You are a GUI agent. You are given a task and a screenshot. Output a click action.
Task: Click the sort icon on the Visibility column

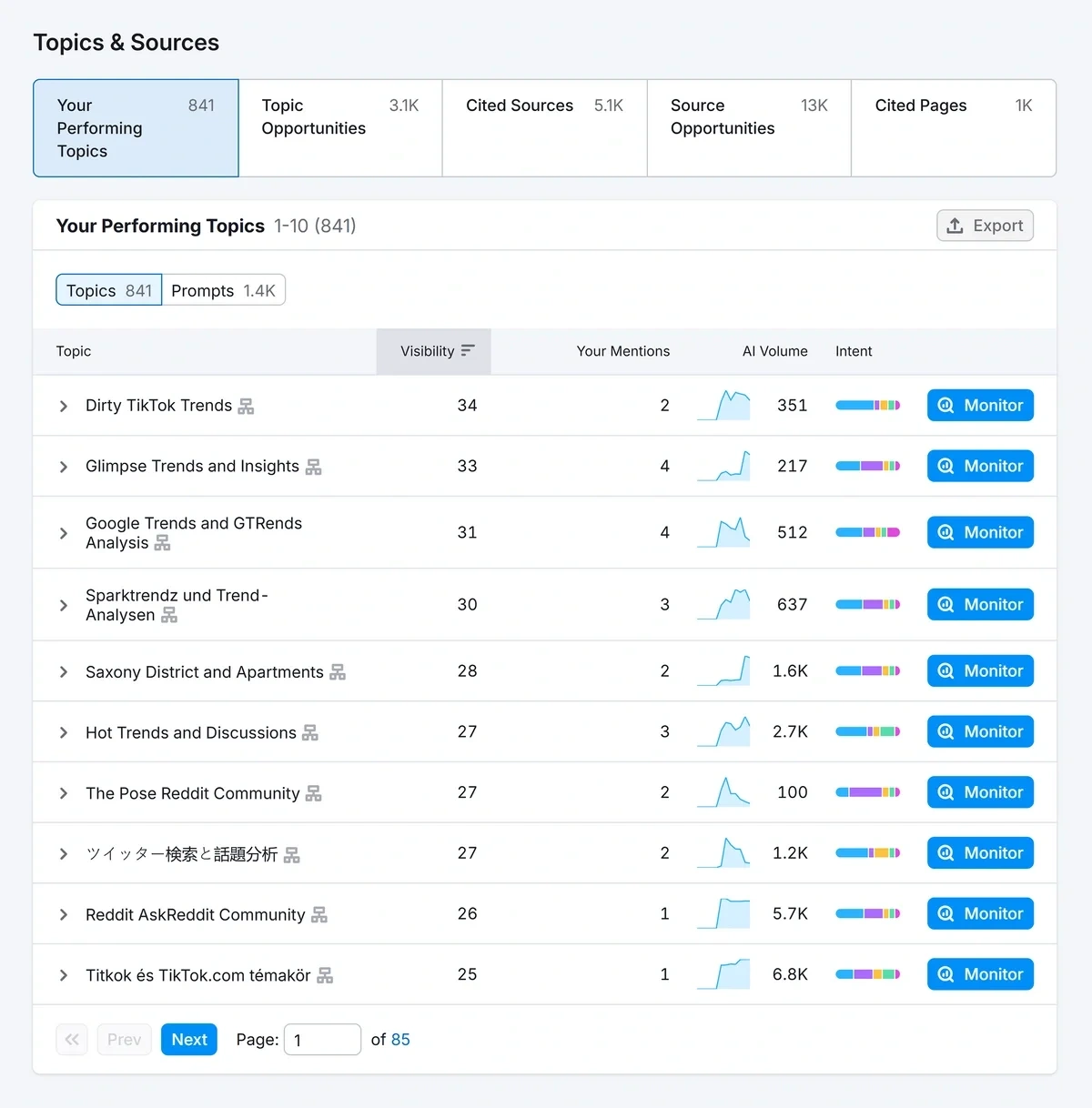tap(468, 350)
